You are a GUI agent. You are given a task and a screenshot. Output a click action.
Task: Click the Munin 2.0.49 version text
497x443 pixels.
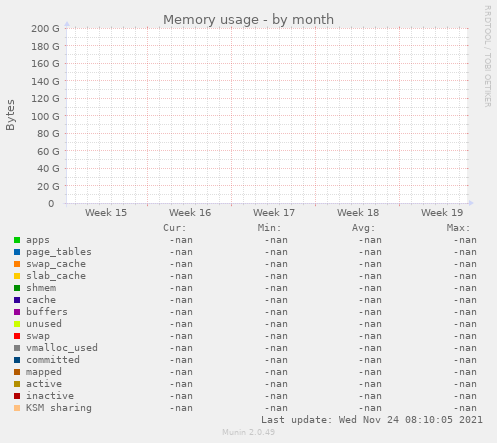248,432
